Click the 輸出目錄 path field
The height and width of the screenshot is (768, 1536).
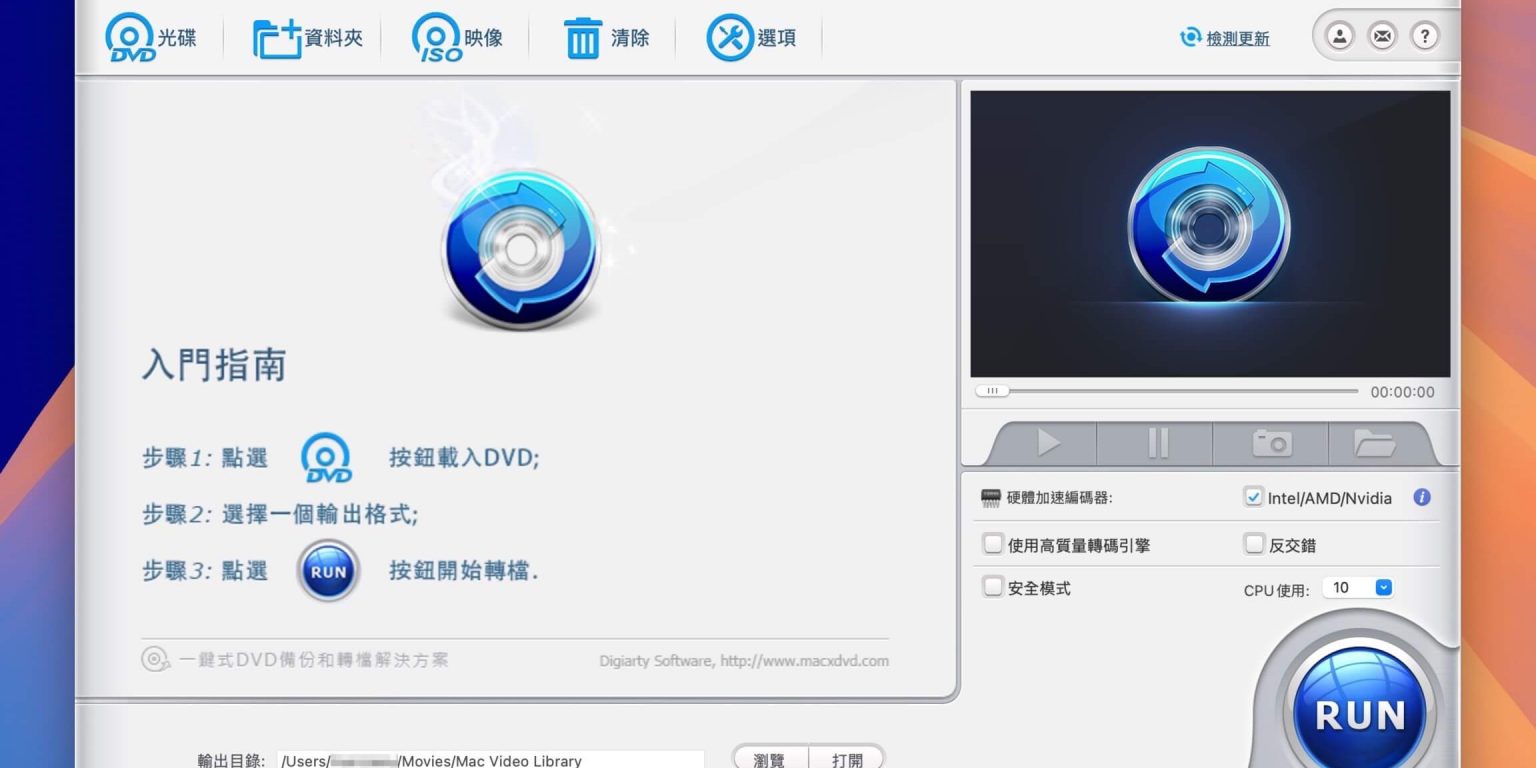coord(490,760)
